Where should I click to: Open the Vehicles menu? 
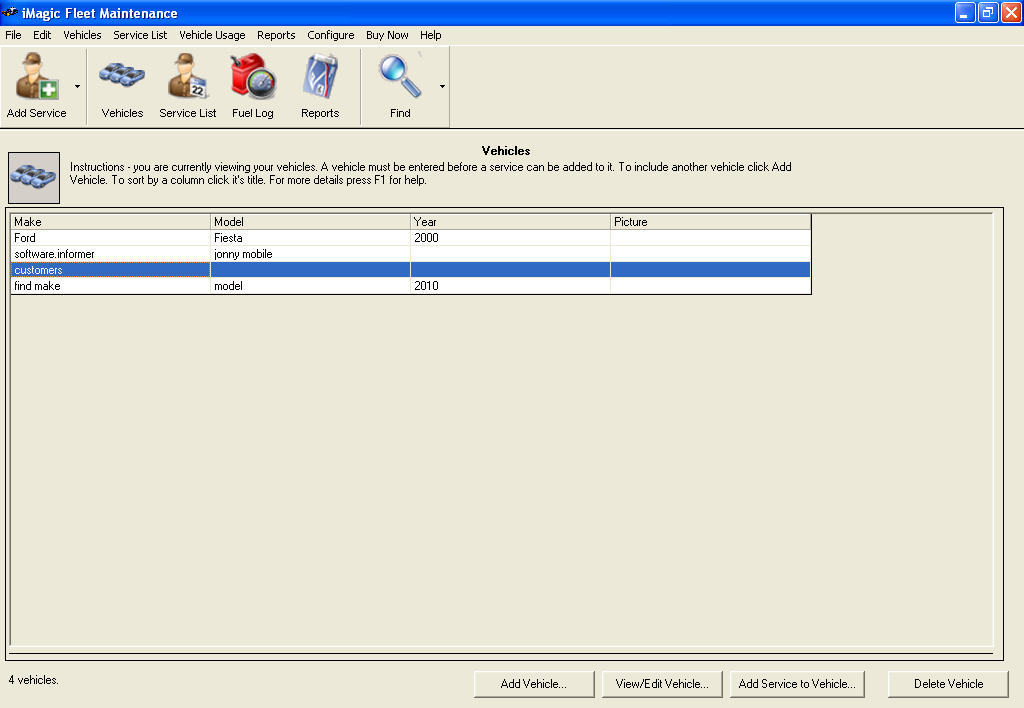[82, 35]
